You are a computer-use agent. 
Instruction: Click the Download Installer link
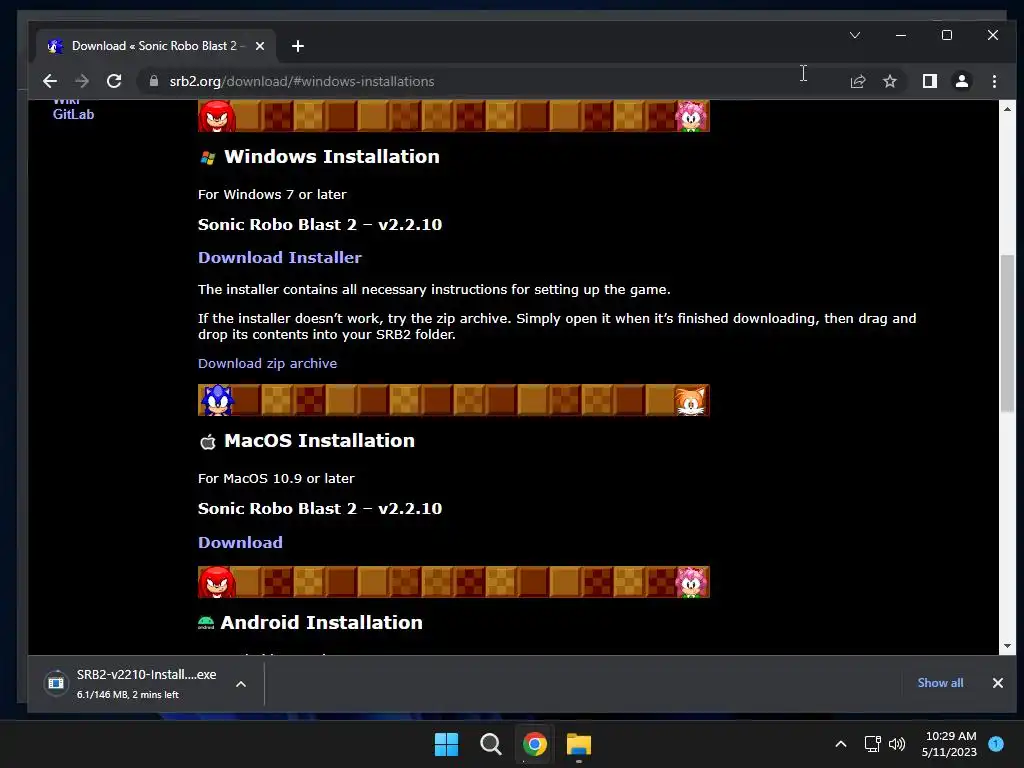[x=280, y=257]
